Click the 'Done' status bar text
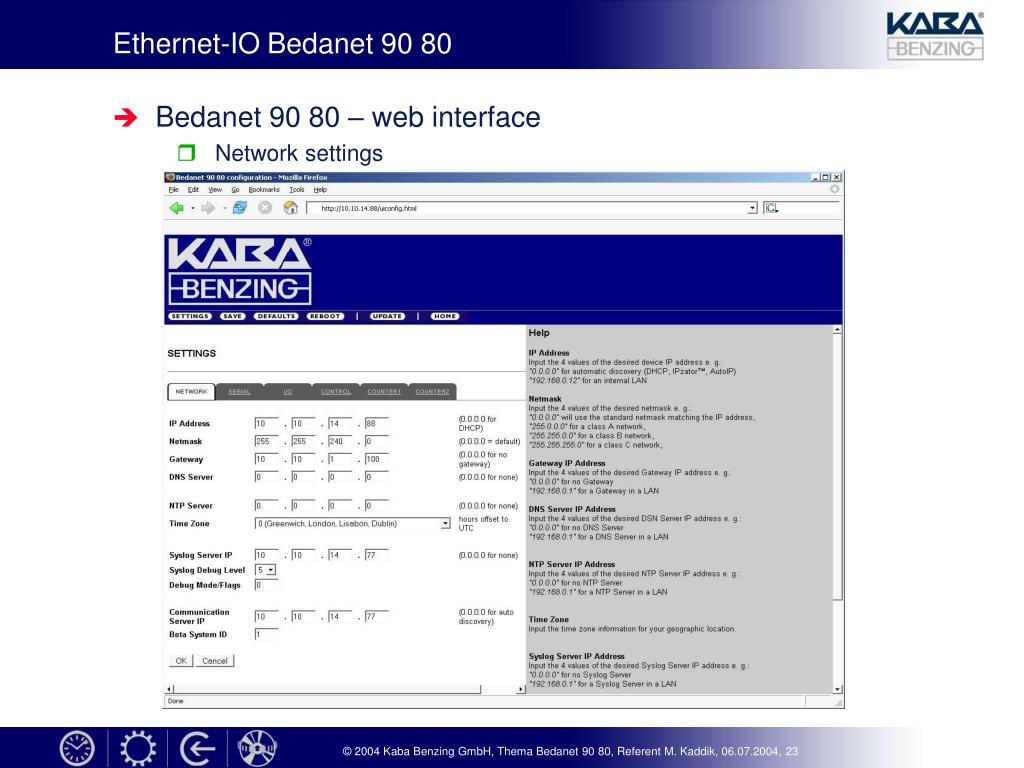 (x=175, y=701)
